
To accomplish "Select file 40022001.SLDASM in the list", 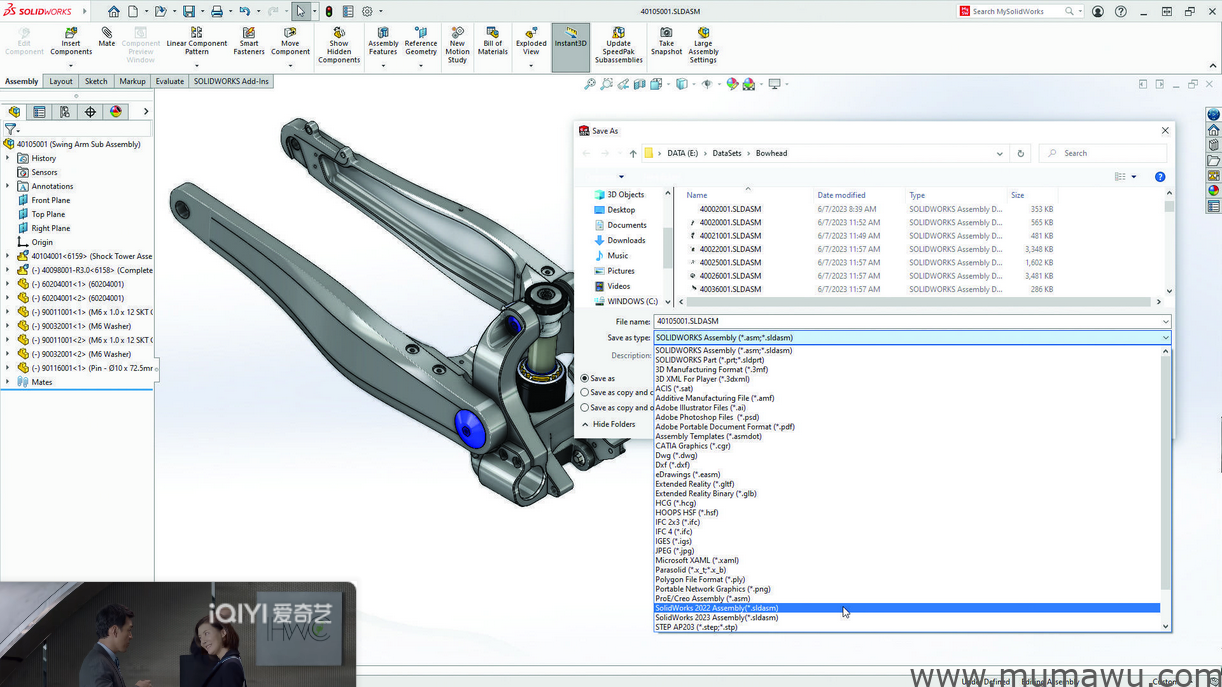I will click(x=730, y=249).
